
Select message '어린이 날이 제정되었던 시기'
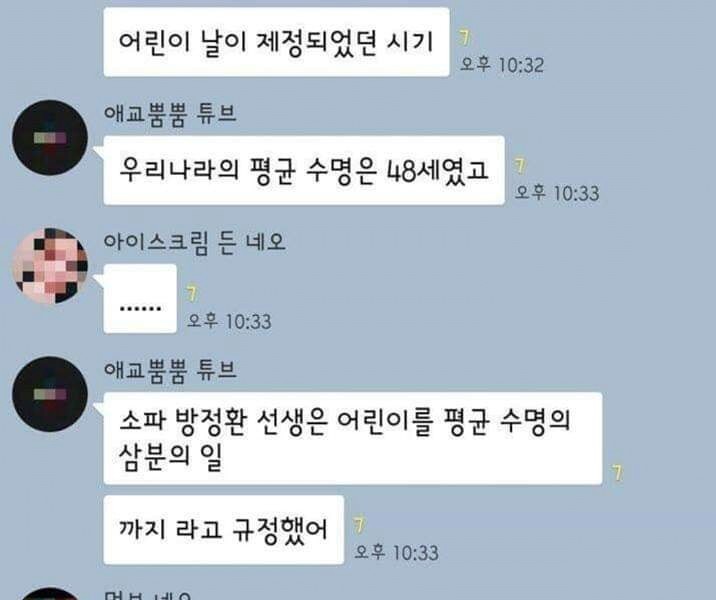(276, 42)
